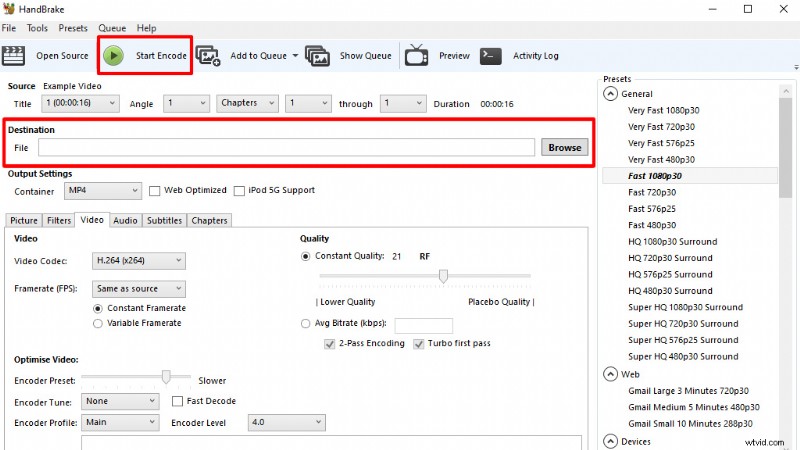Screen dimensions: 800x450
Task: Switch to the Picture tab
Action: tap(24, 220)
